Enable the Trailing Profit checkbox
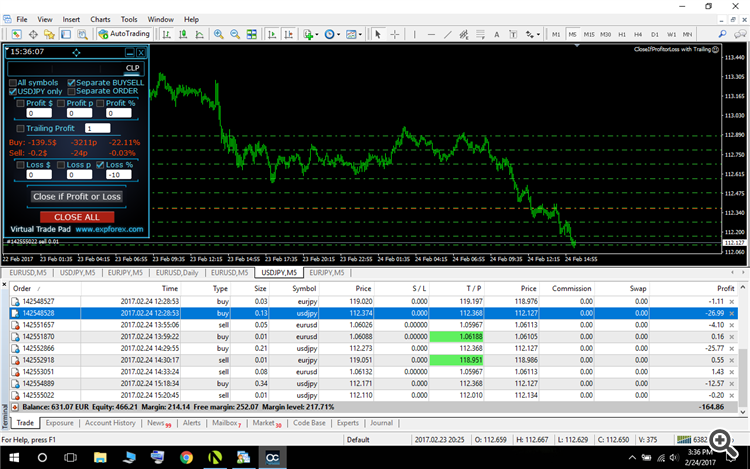 (20, 128)
